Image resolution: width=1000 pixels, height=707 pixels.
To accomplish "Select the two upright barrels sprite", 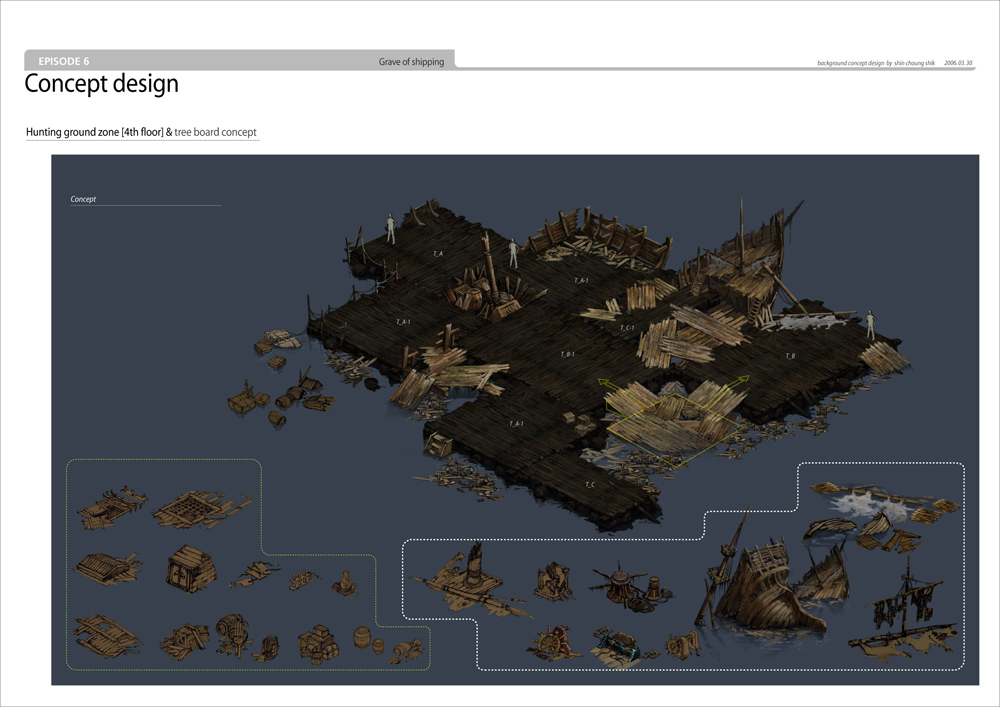I will (370, 640).
